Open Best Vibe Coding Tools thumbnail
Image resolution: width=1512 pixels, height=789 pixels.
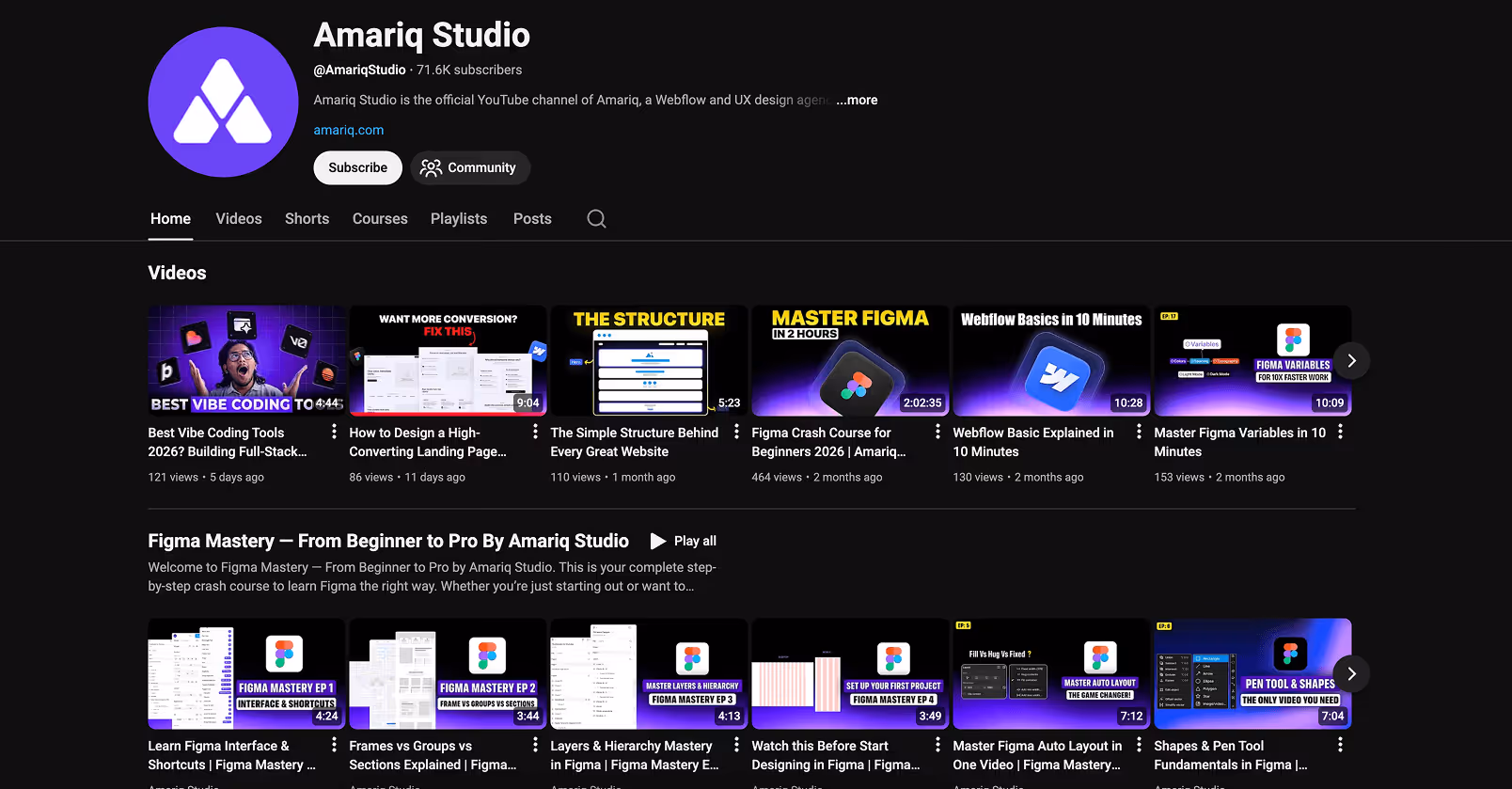click(246, 360)
